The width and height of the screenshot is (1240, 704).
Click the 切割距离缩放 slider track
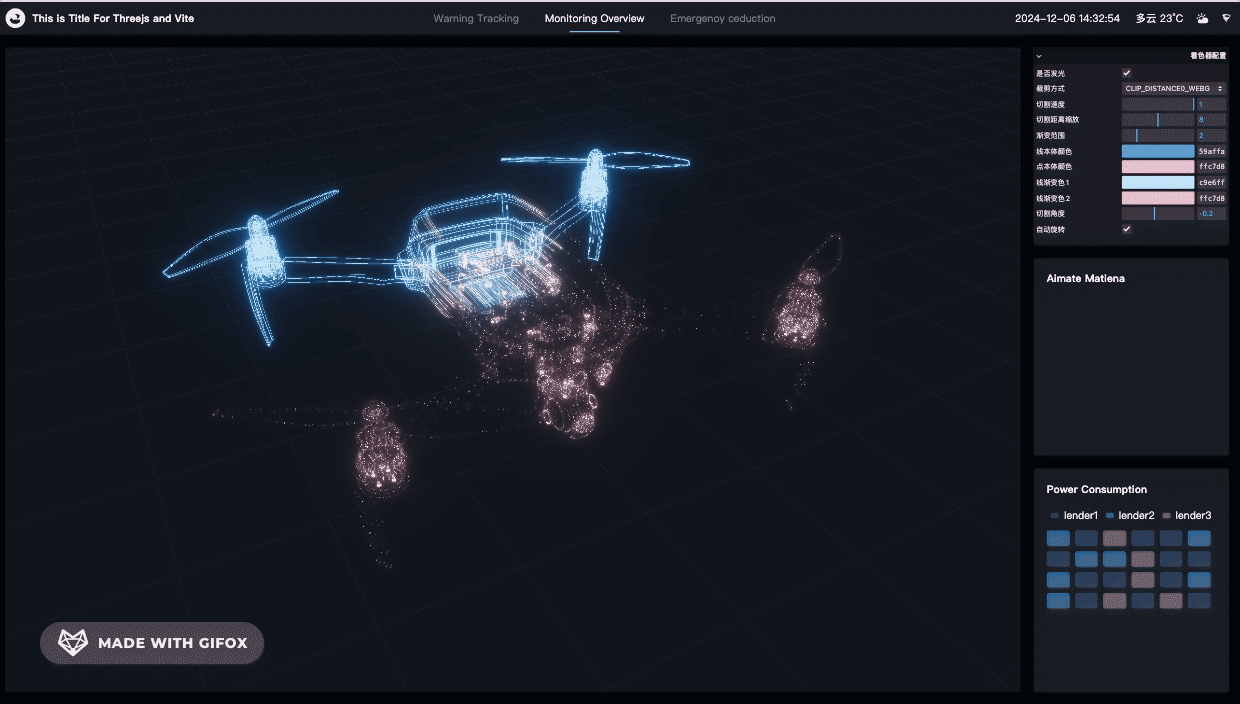point(1158,120)
